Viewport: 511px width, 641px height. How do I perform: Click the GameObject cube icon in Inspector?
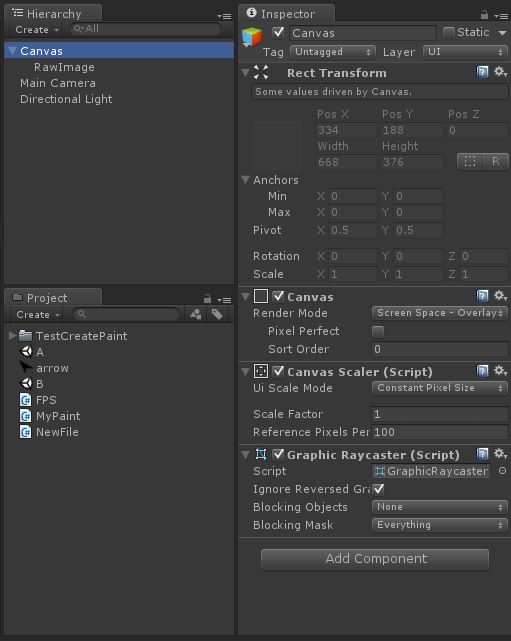click(252, 37)
